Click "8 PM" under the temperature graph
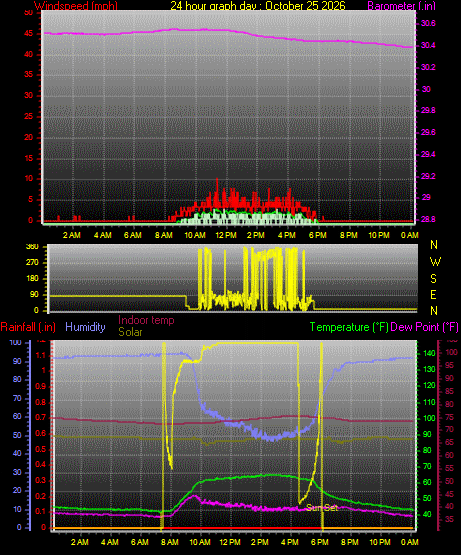Viewport: 461px width, 555px height. [350, 542]
